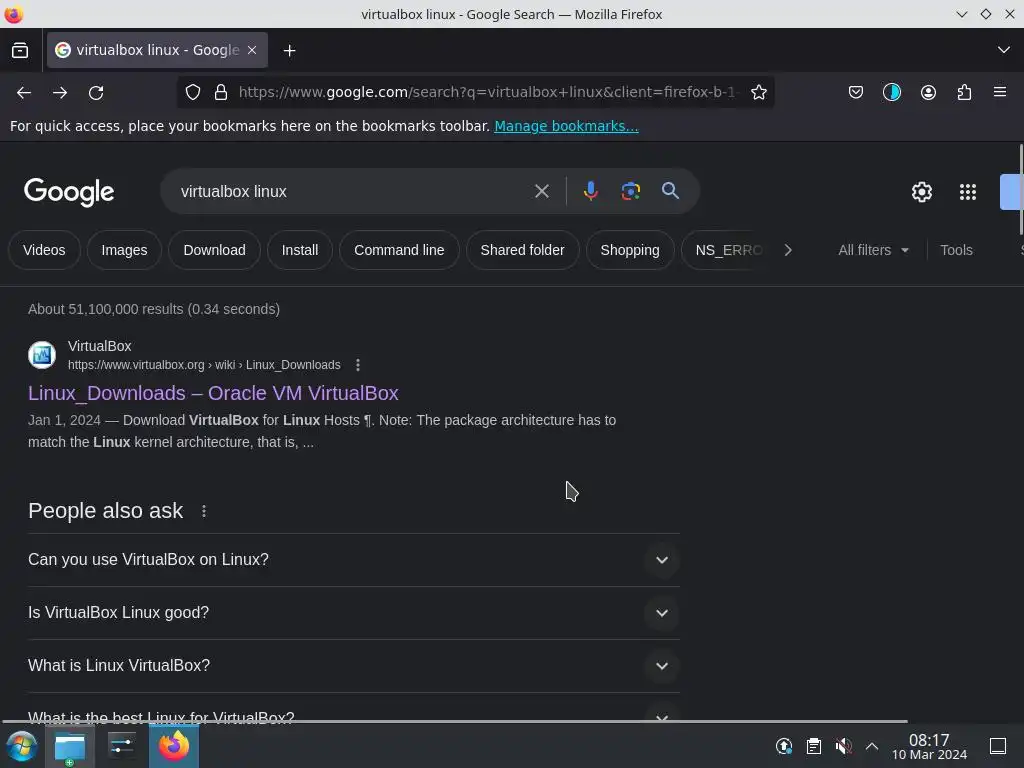This screenshot has height=768, width=1024.
Task: Open clock showing 08:17
Action: (x=929, y=746)
